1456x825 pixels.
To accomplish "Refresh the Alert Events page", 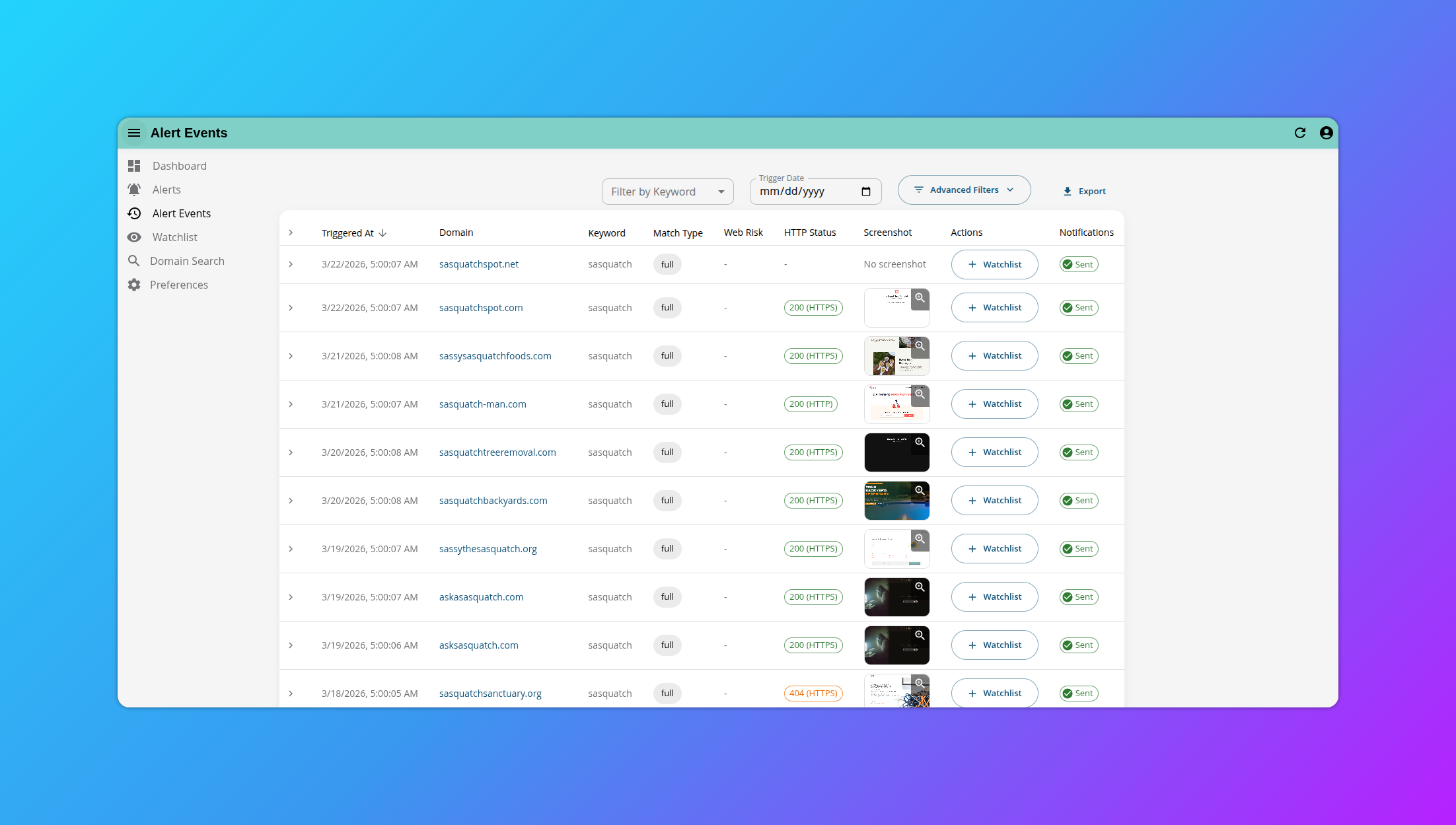I will [x=1300, y=133].
